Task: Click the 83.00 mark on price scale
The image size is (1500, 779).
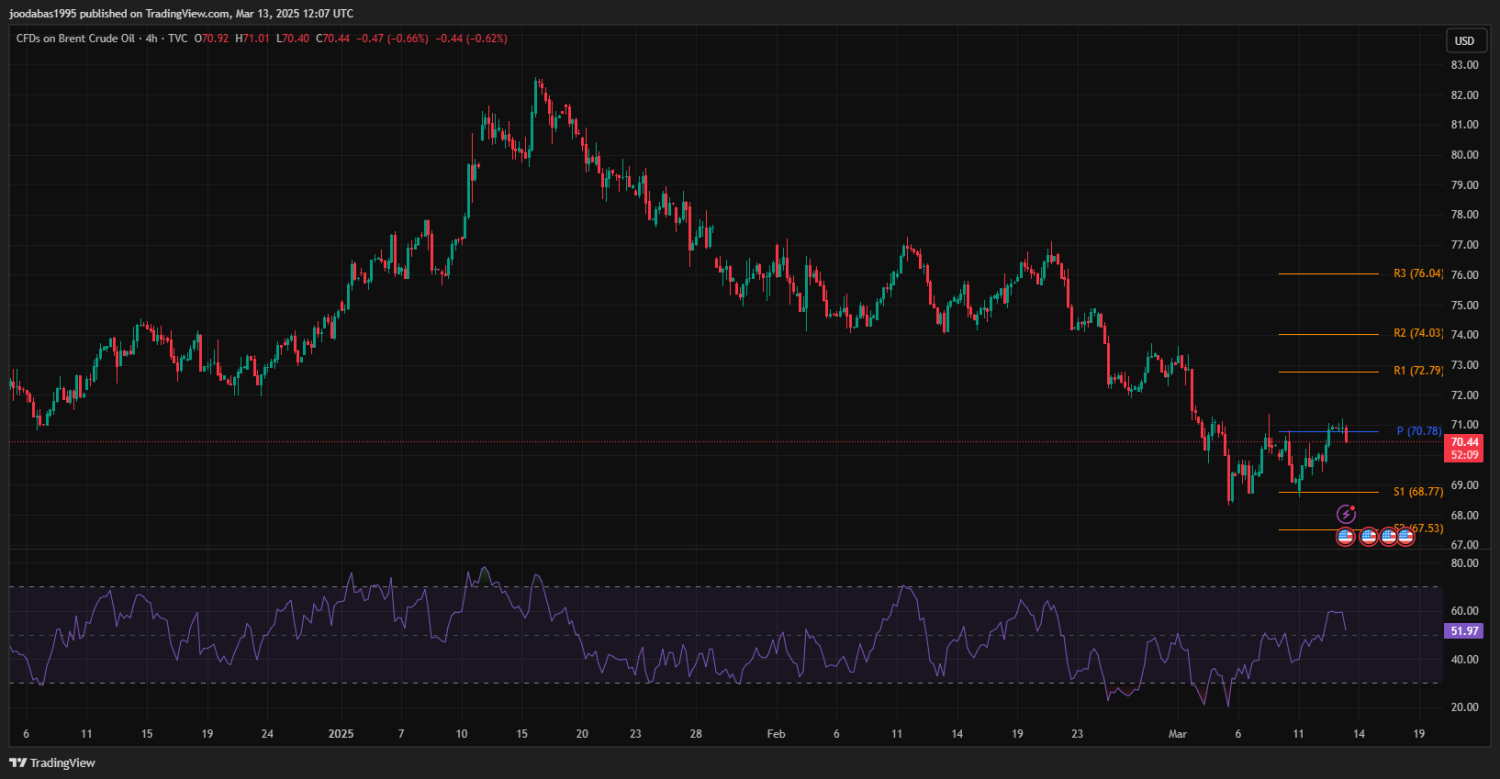Action: [1464, 65]
